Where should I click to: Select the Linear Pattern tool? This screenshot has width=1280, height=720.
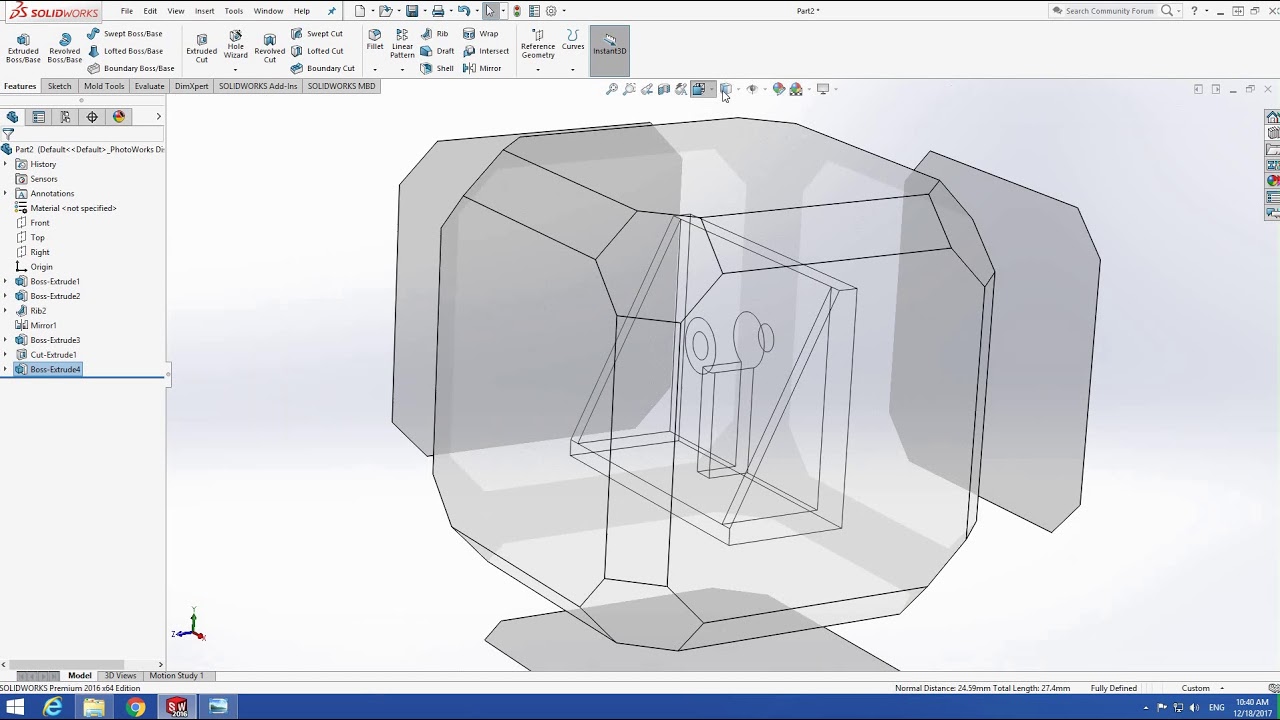click(402, 44)
